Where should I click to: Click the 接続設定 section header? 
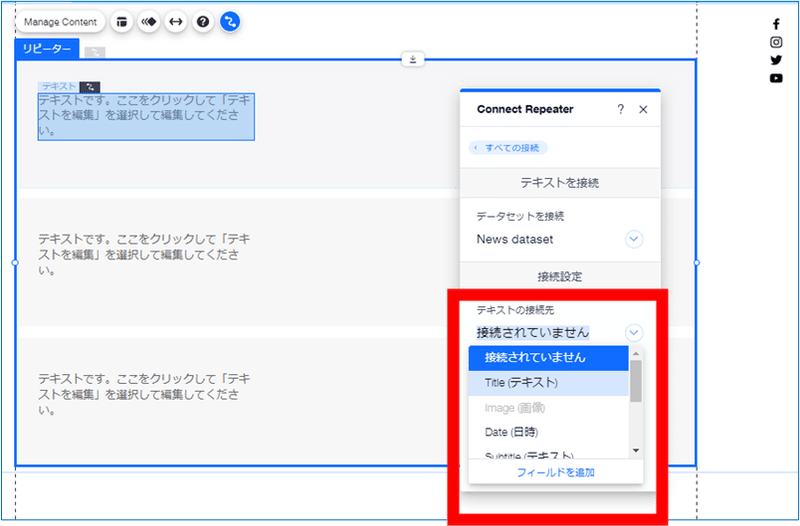(x=560, y=277)
